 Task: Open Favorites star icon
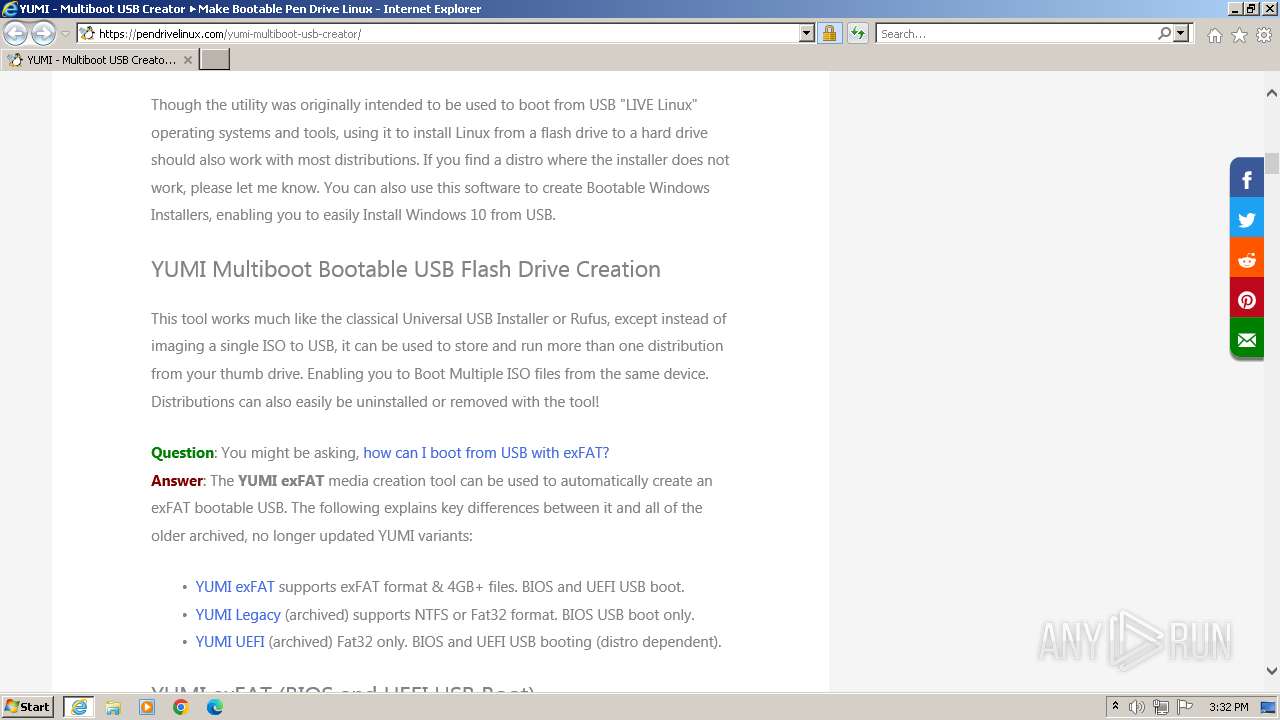(1239, 35)
